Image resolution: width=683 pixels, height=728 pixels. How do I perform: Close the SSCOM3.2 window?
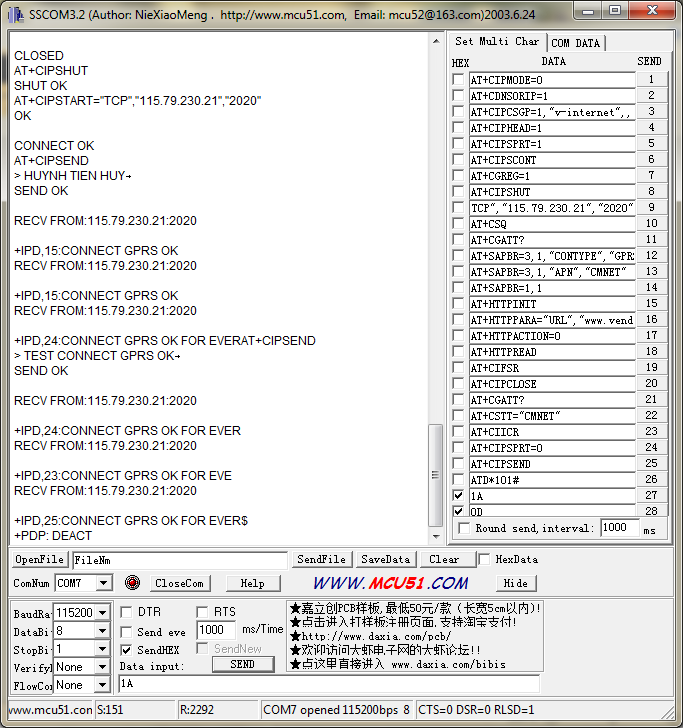point(652,11)
